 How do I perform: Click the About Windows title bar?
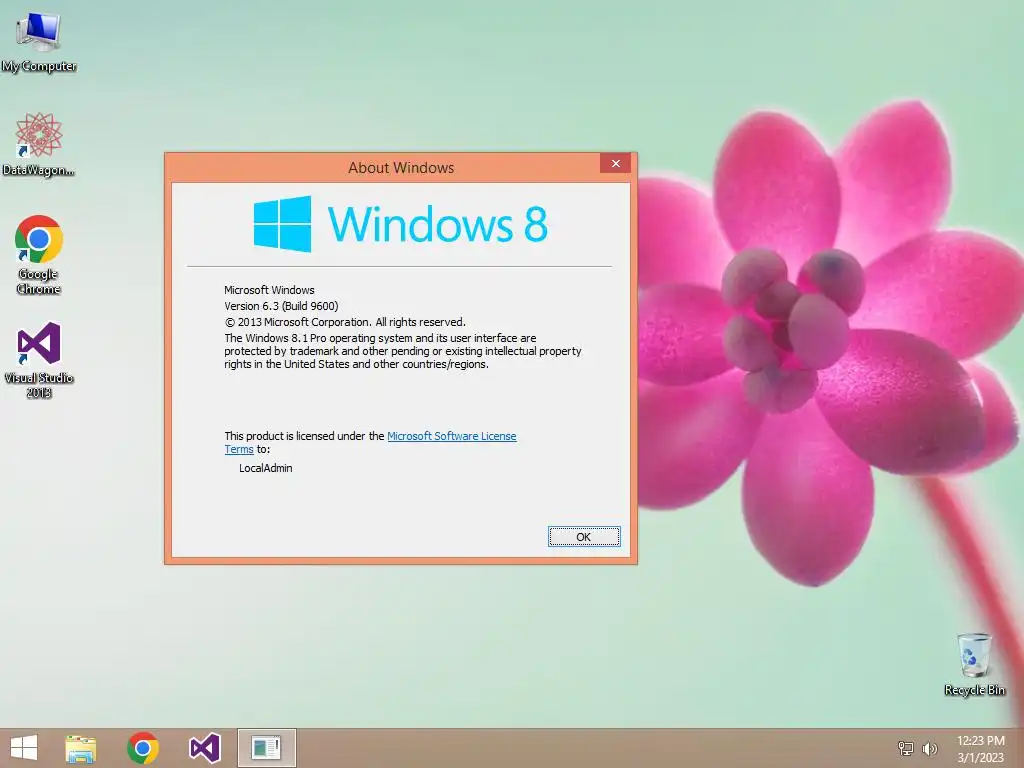[x=400, y=168]
